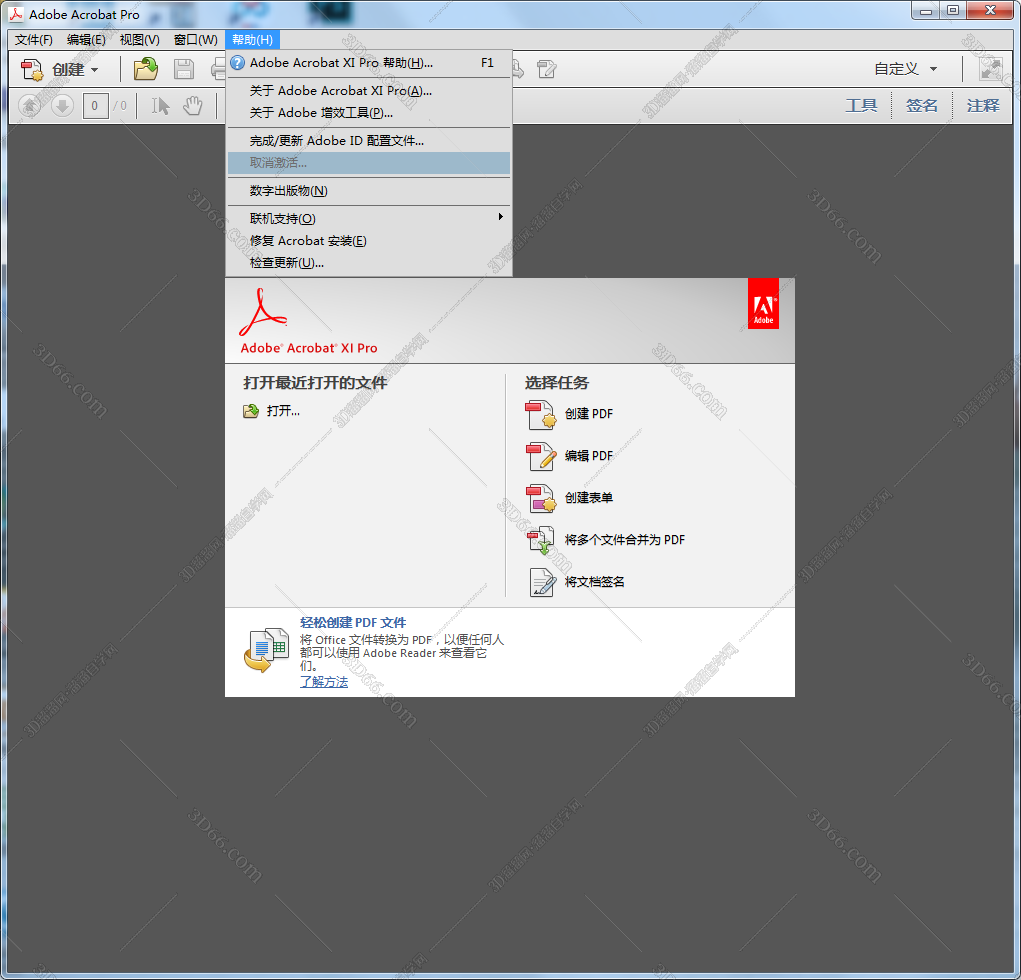1021x980 pixels.
Task: Click the Create PDF toolbar icon
Action: [31, 69]
